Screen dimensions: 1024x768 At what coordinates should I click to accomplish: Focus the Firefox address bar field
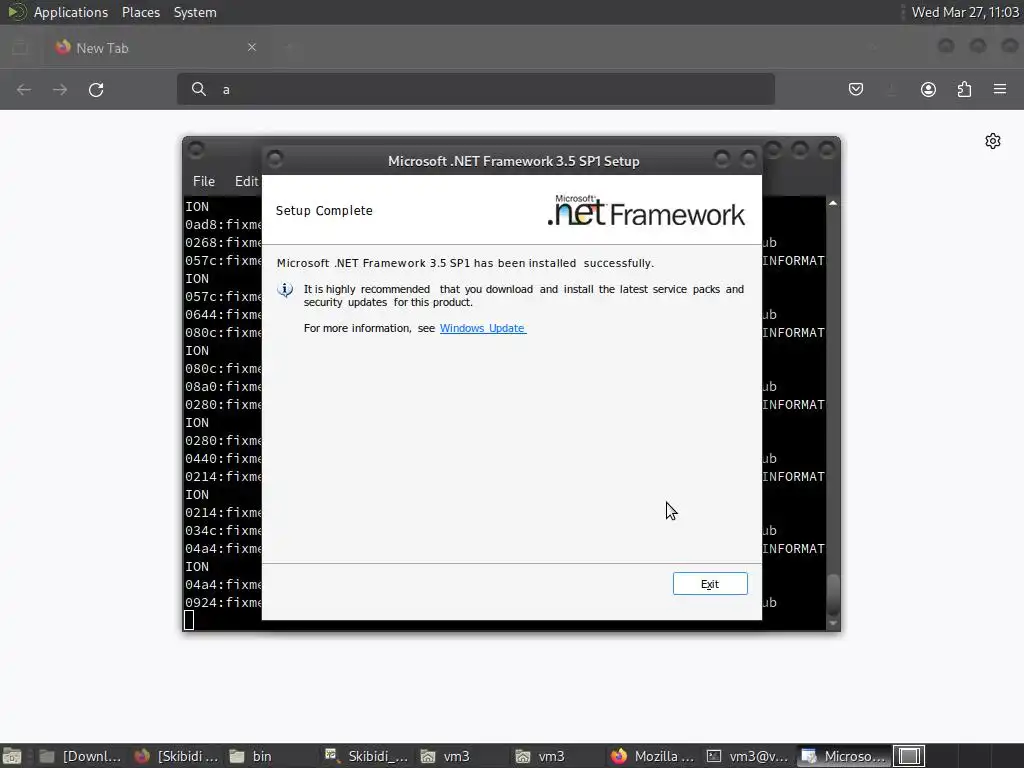click(475, 89)
